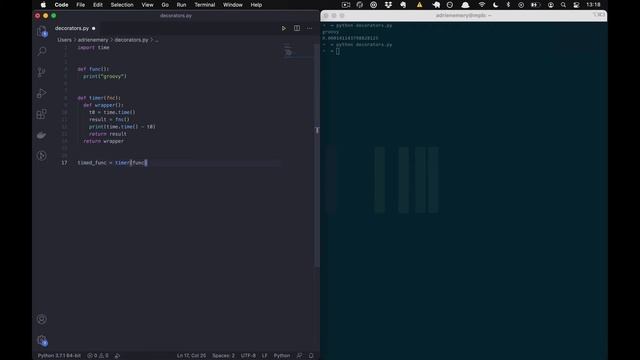This screenshot has width=640, height=360.
Task: Change end of line via LF
Action: pos(264,356)
